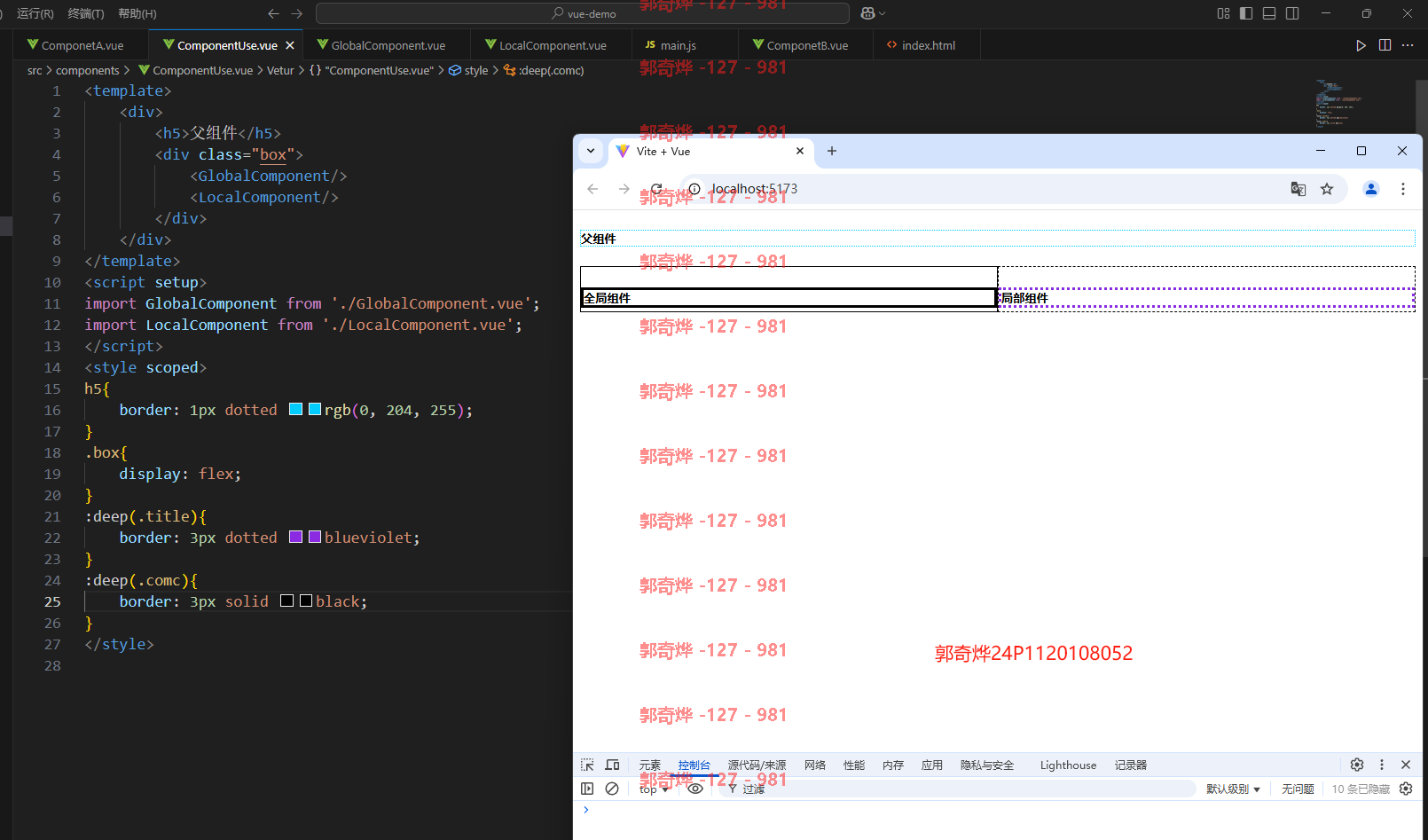Open the Lighthouse DevTools tab
Image resolution: width=1428 pixels, height=840 pixels.
1068,765
